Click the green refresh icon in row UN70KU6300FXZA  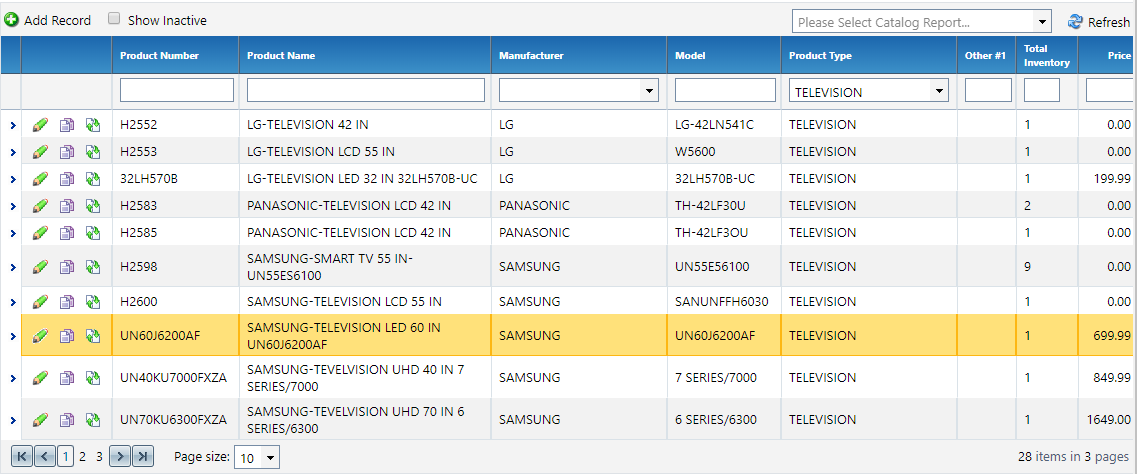92,419
